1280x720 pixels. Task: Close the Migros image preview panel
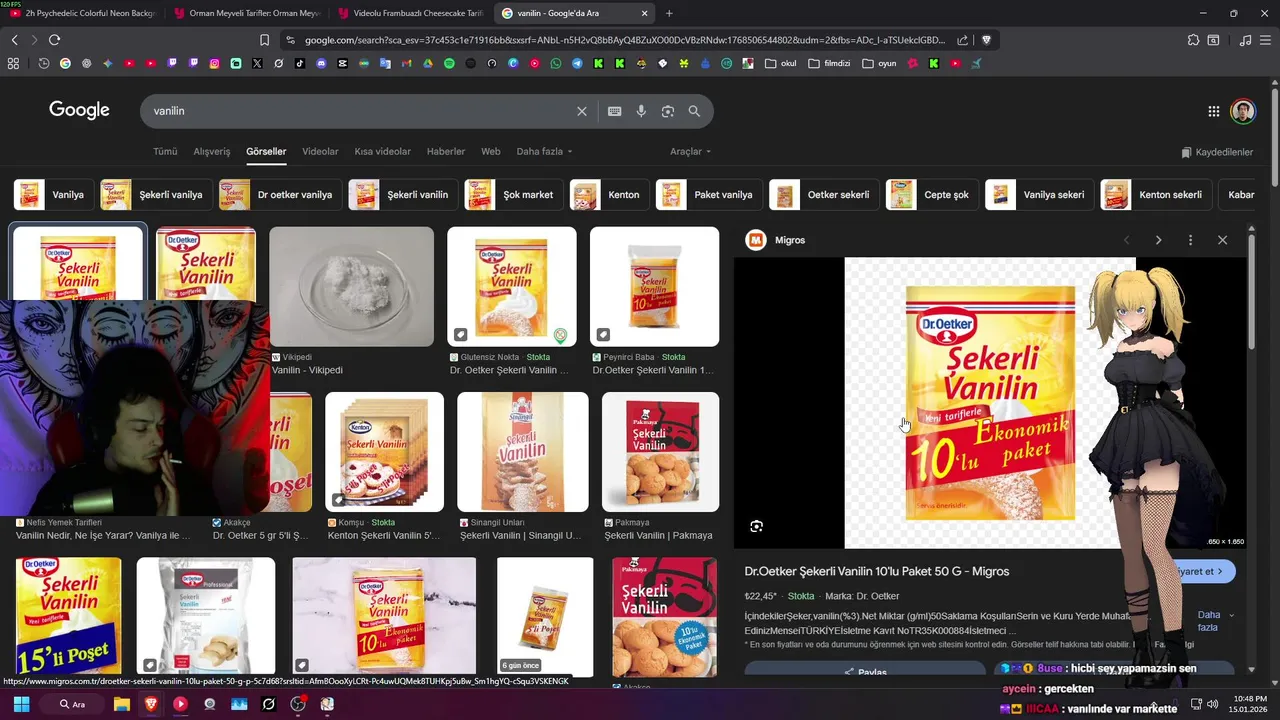[1222, 240]
